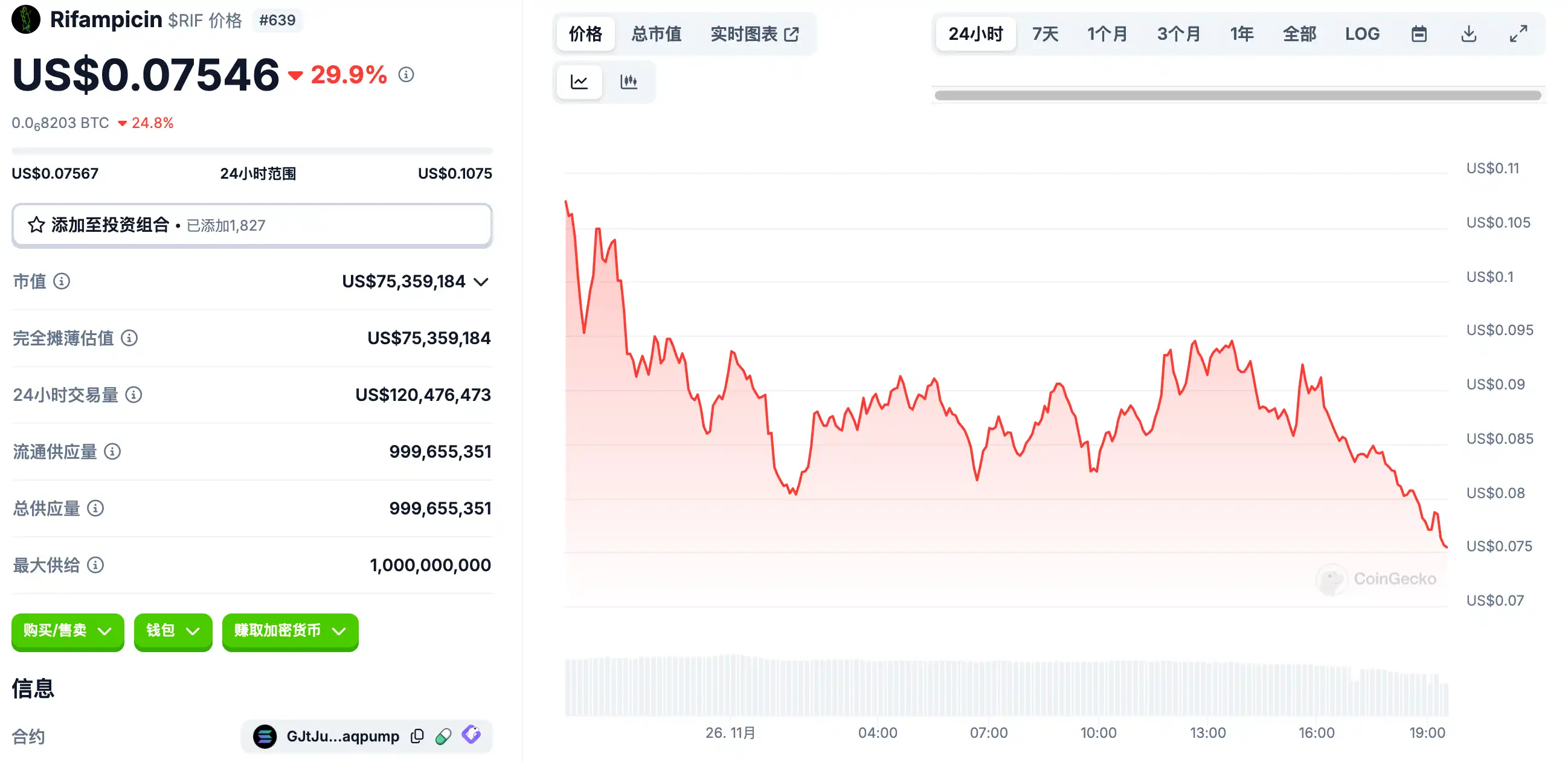Switch to the line chart view icon
The width and height of the screenshot is (1568, 762).
click(x=579, y=82)
